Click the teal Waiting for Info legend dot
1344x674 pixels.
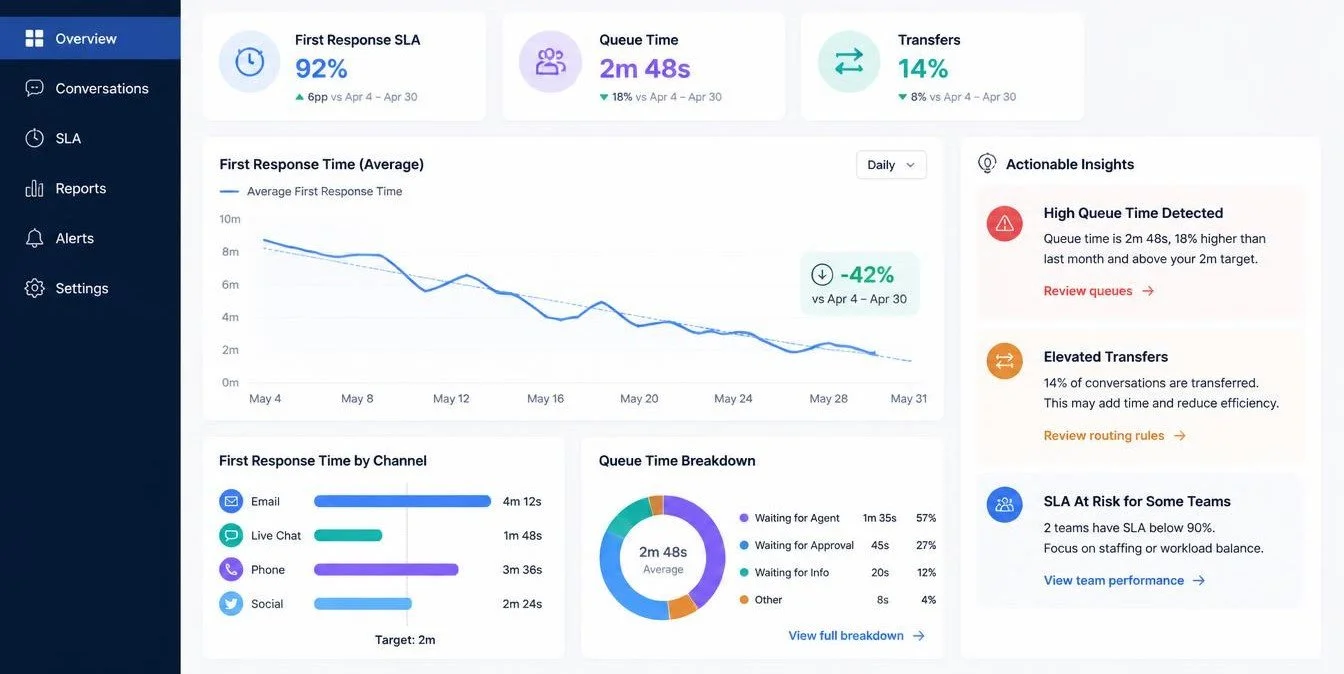(x=744, y=572)
